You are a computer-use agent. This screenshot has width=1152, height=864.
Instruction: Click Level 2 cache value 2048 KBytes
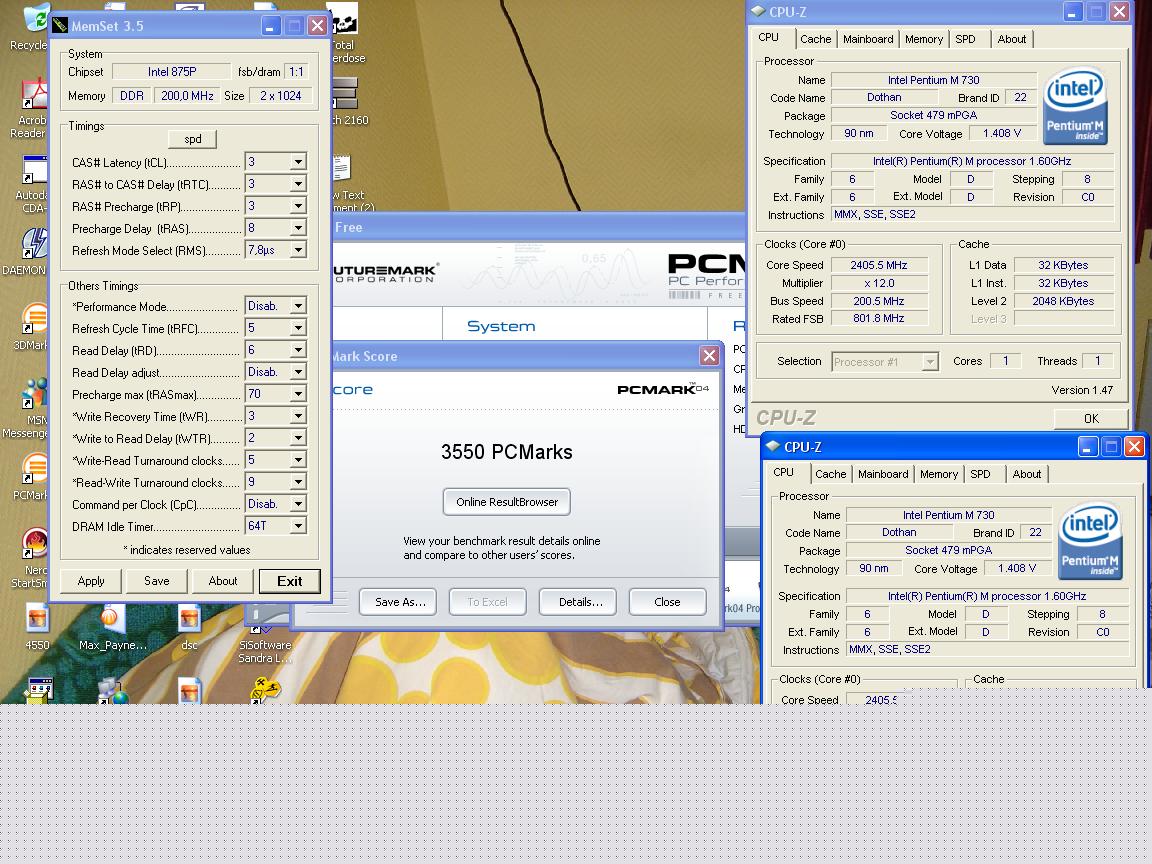coord(1063,301)
